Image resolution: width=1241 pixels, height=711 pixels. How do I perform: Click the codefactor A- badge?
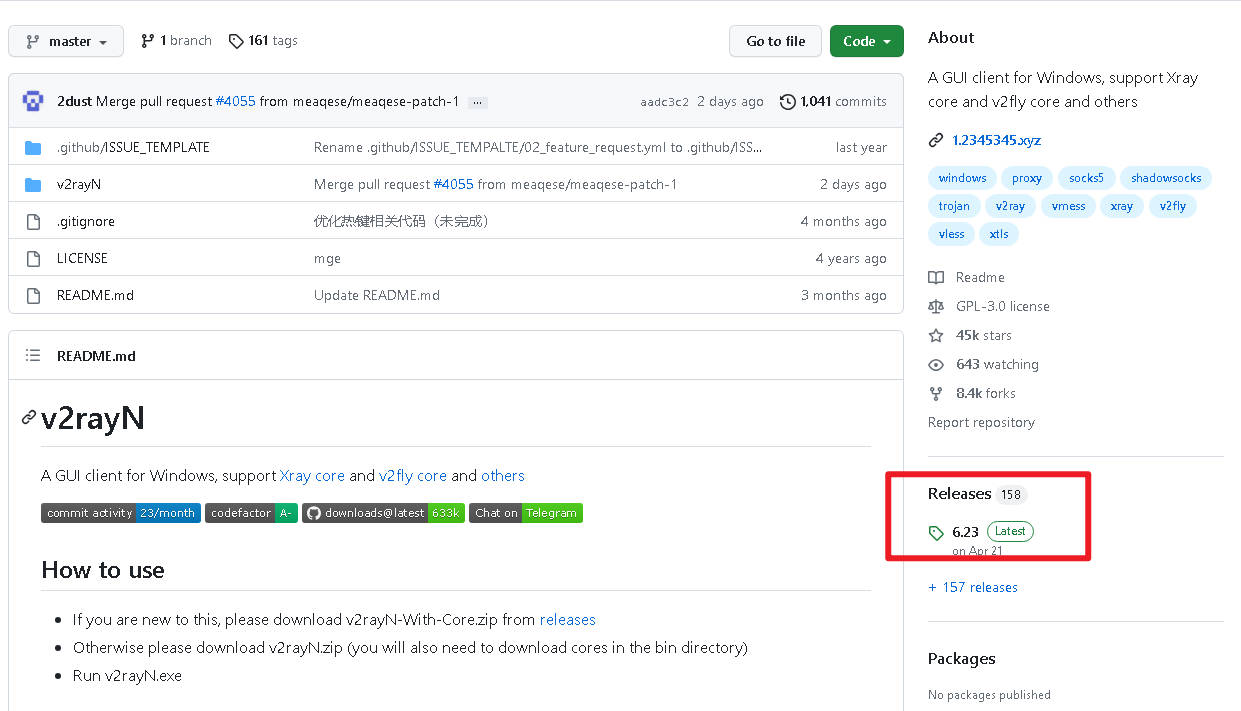(x=251, y=513)
